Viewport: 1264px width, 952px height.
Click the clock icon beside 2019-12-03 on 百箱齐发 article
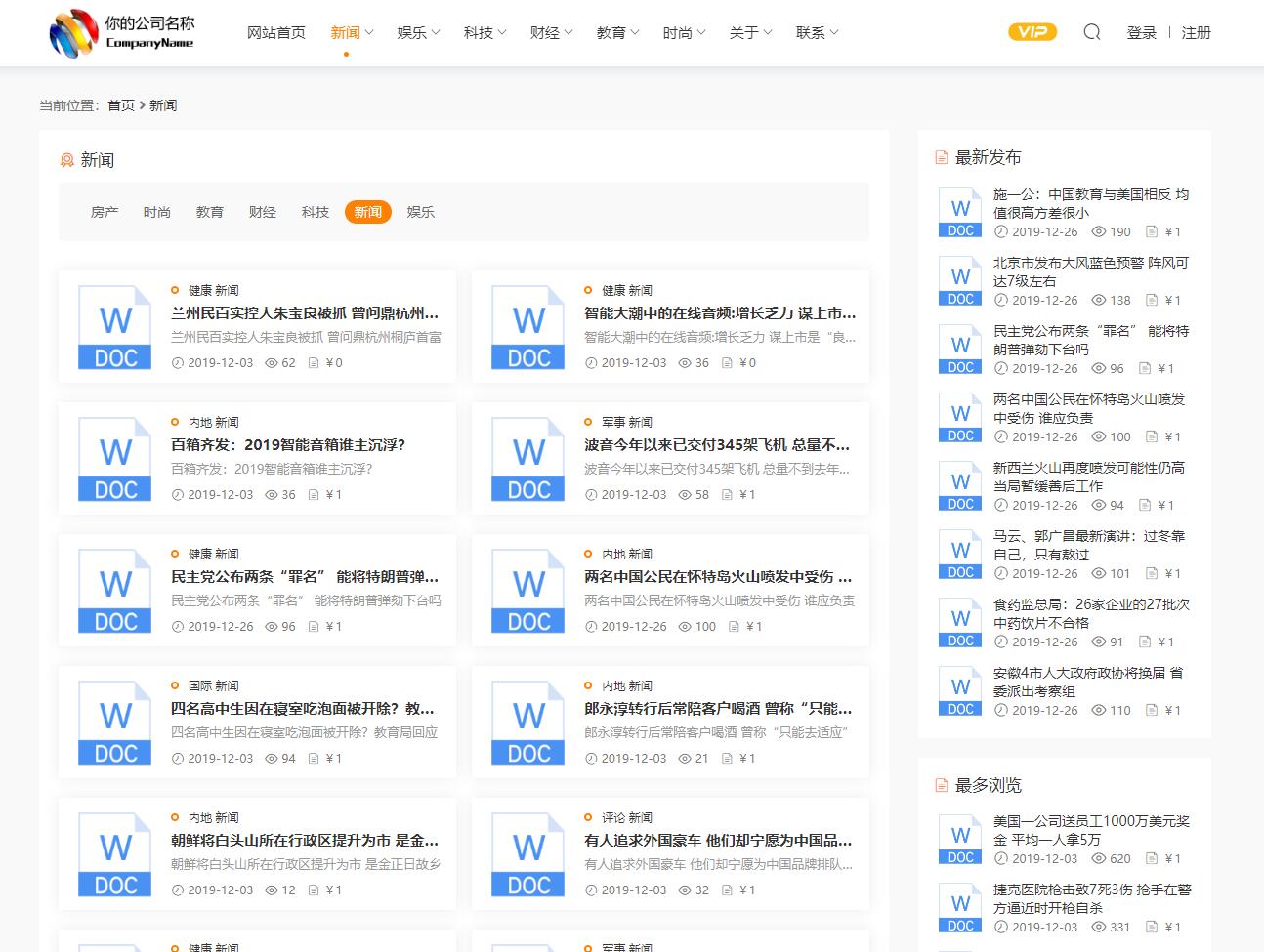click(x=177, y=495)
